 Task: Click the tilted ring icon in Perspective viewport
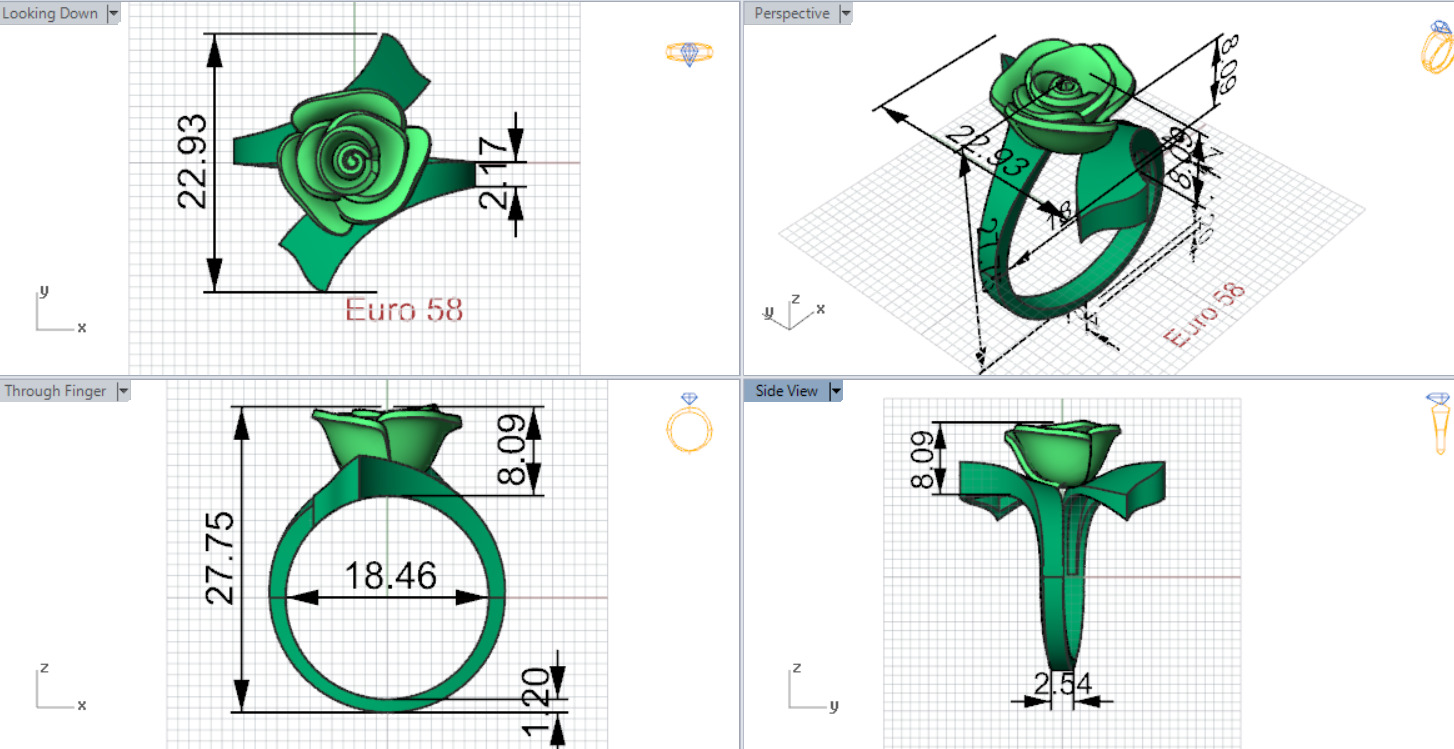pyautogui.click(x=1437, y=47)
